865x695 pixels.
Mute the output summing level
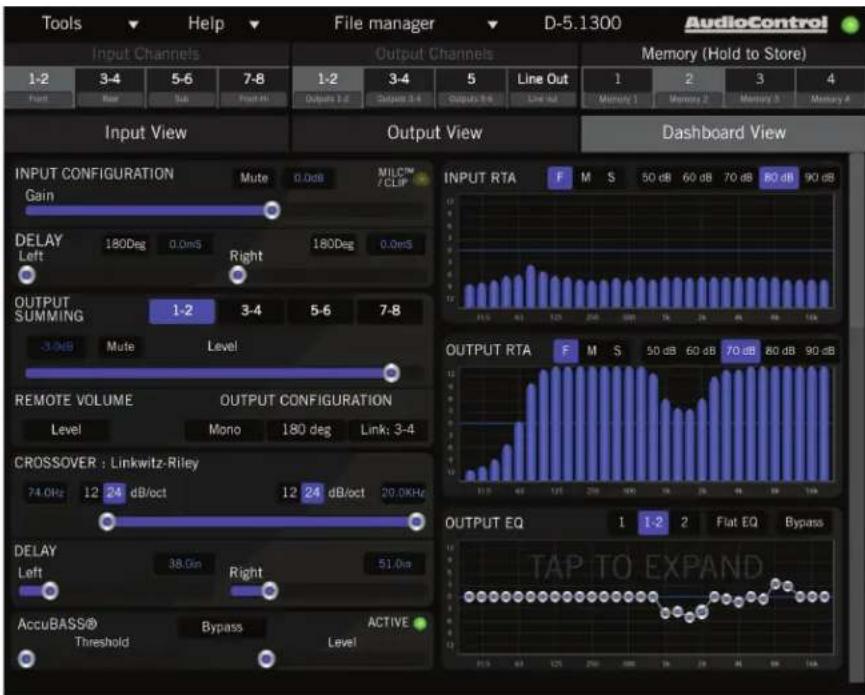tap(120, 347)
